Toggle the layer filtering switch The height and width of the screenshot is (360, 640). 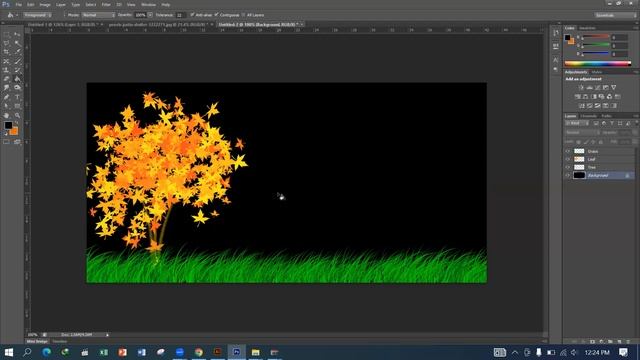tap(636, 122)
